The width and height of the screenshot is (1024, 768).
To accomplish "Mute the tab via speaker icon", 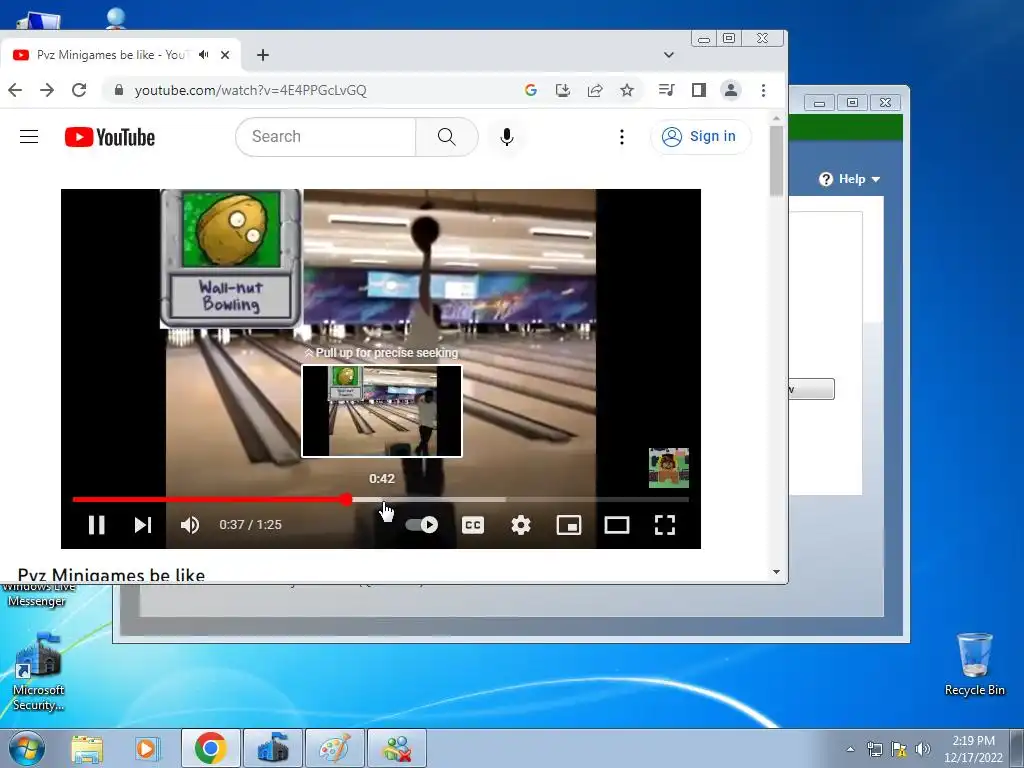I will (x=204, y=55).
